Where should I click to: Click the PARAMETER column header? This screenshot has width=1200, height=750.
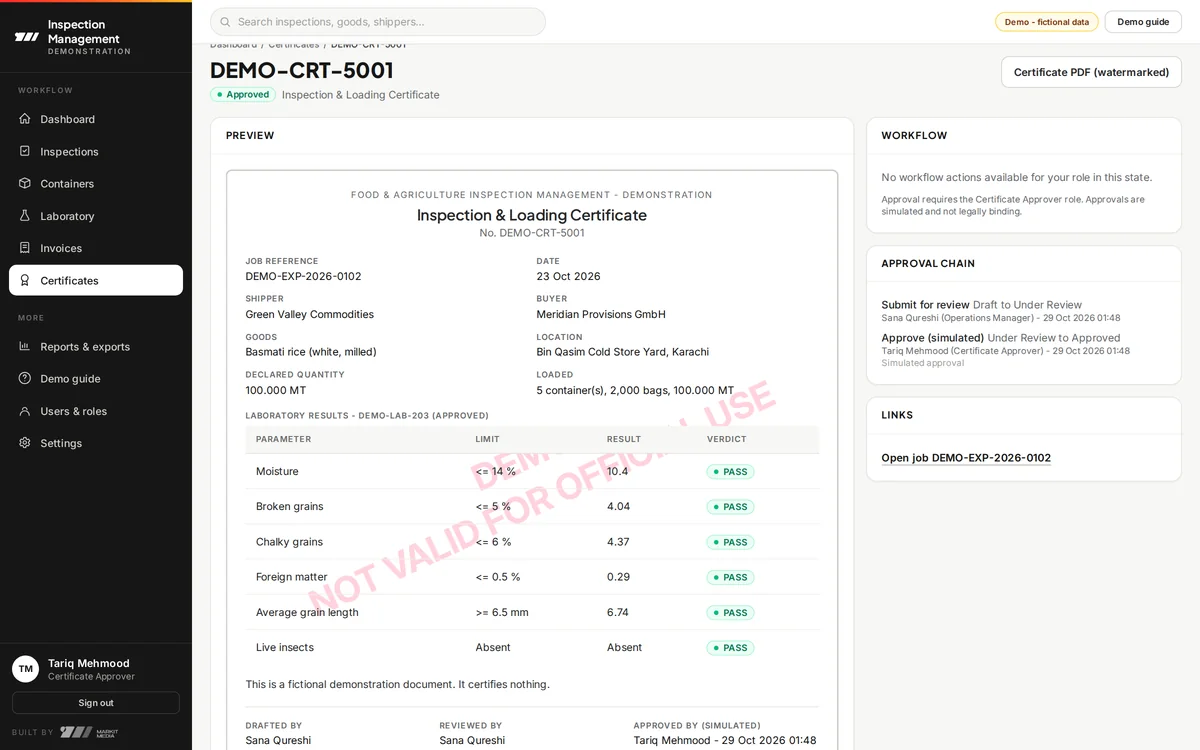tap(283, 439)
